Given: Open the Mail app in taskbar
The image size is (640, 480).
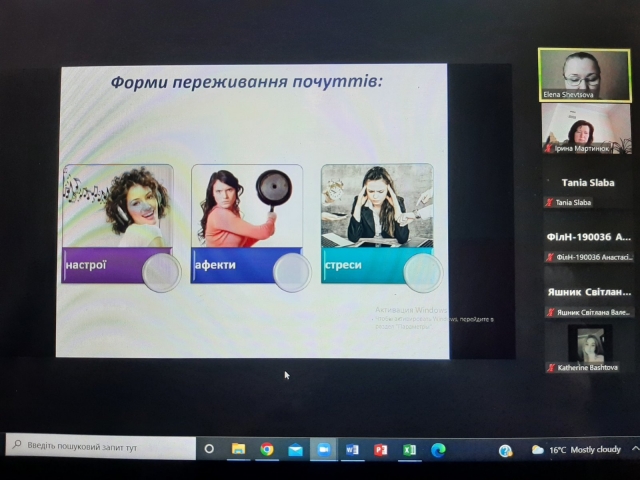Looking at the screenshot, I should point(295,450).
